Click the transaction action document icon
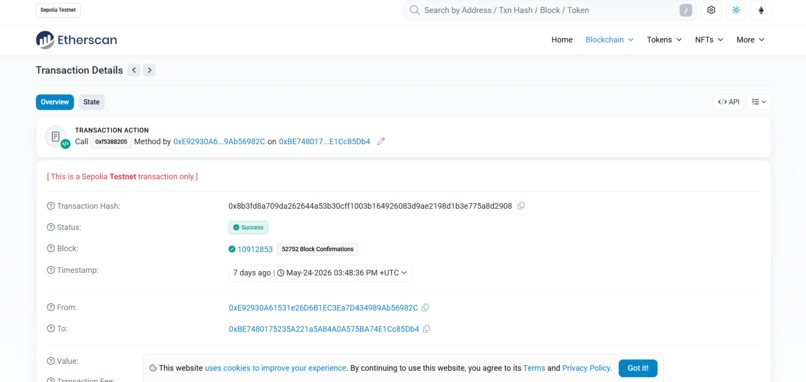 click(56, 137)
